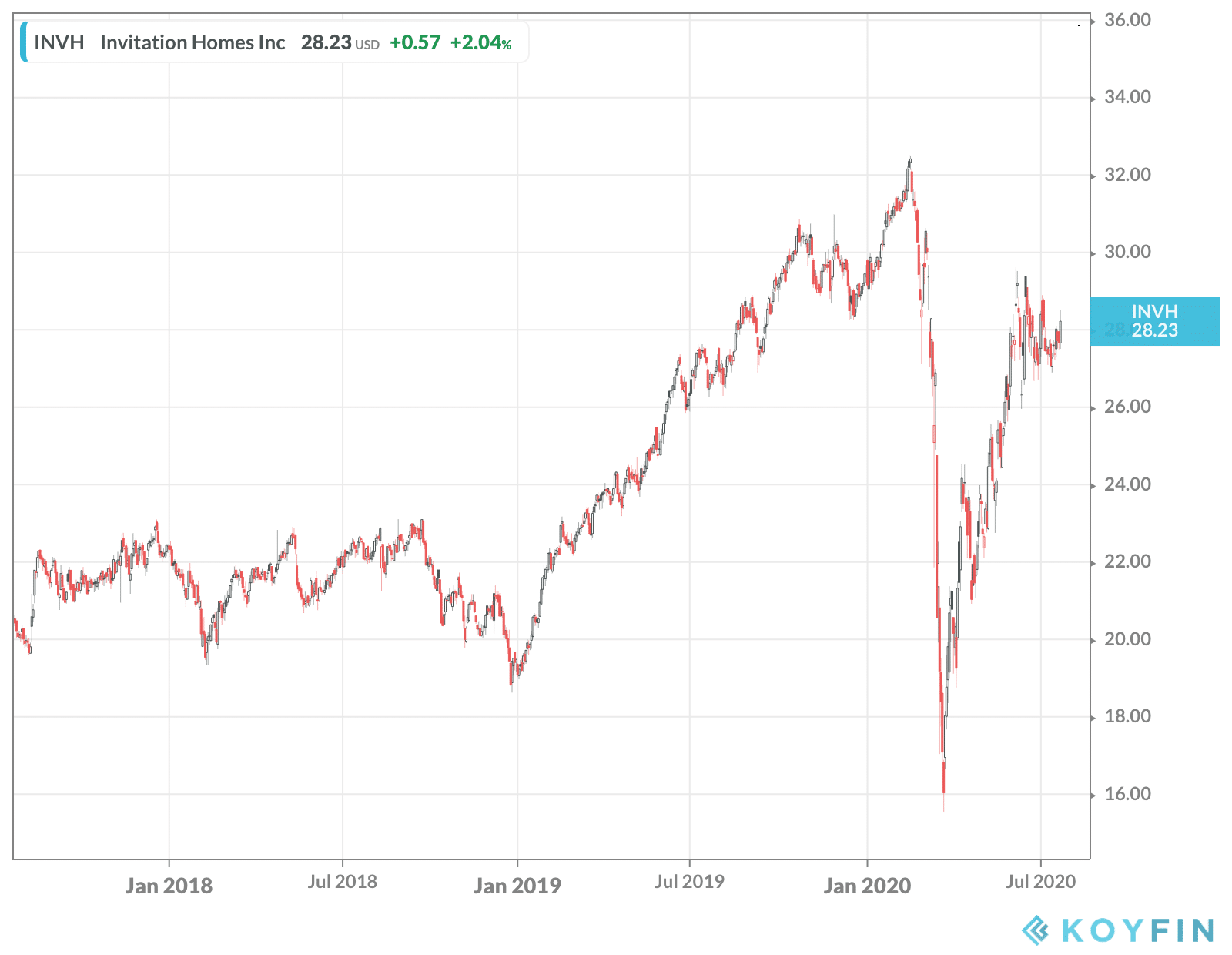Click the Jul 2018 date axis label
The width and height of the screenshot is (1232, 955).
click(x=343, y=882)
